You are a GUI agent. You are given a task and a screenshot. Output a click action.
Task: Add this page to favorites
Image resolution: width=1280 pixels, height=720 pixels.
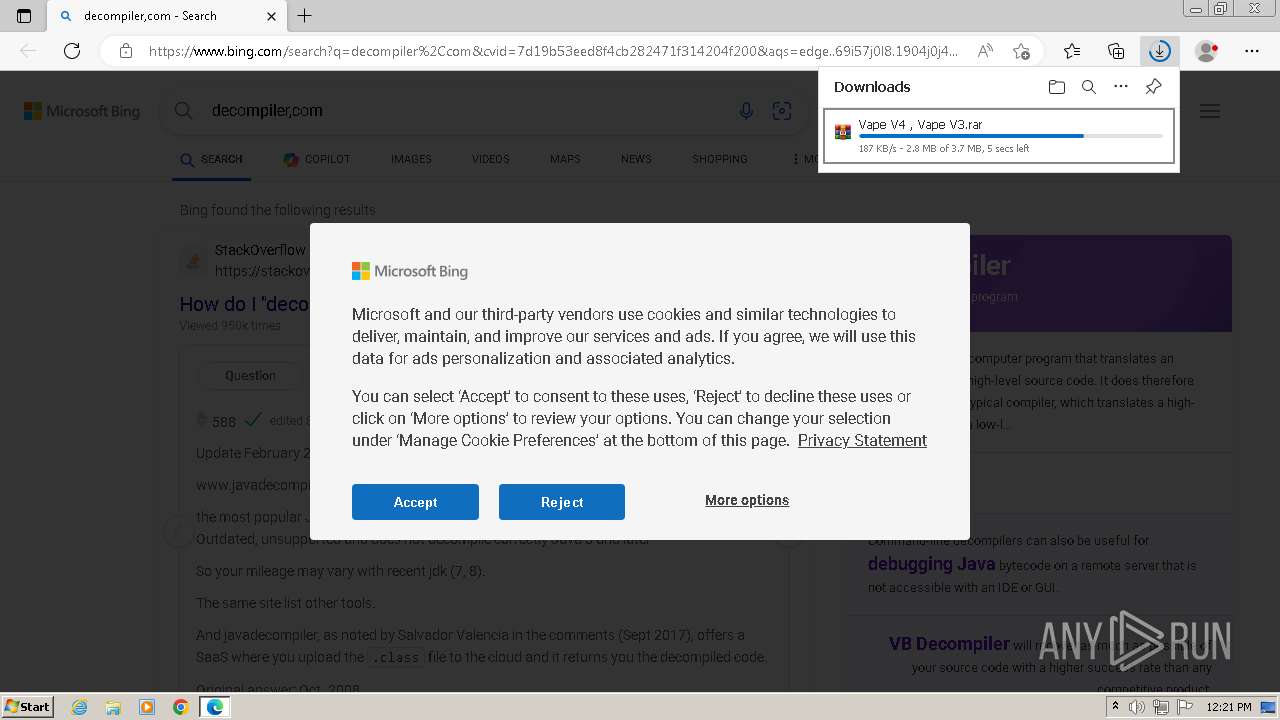click(1021, 51)
